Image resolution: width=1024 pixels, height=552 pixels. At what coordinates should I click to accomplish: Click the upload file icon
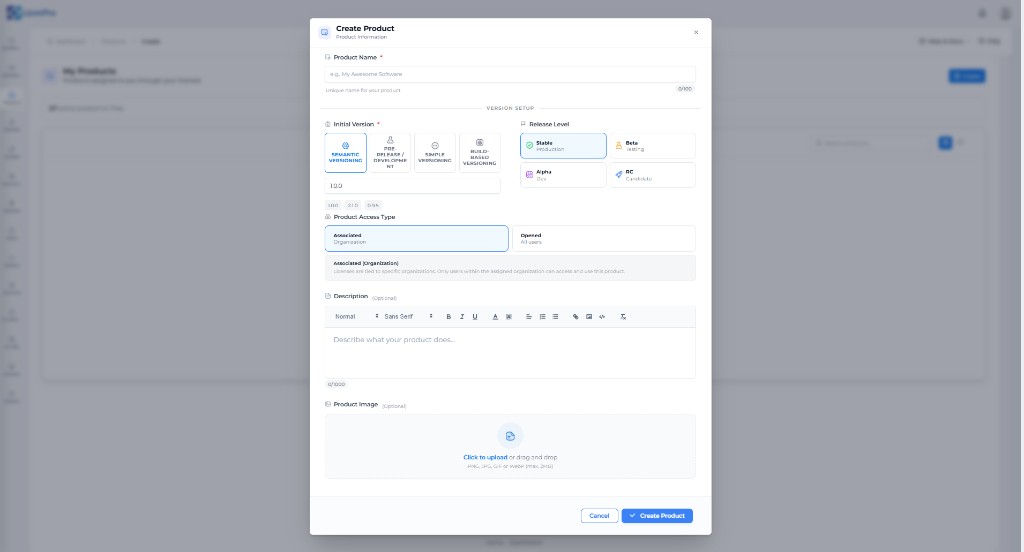click(x=510, y=436)
